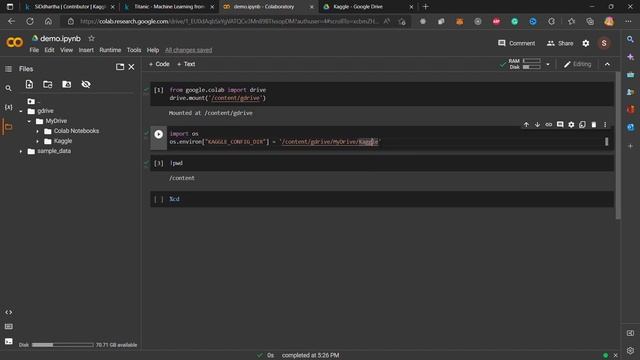Image resolution: width=640 pixels, height=360 pixels.
Task: Open the Colab logo home link
Action: pos(15,42)
